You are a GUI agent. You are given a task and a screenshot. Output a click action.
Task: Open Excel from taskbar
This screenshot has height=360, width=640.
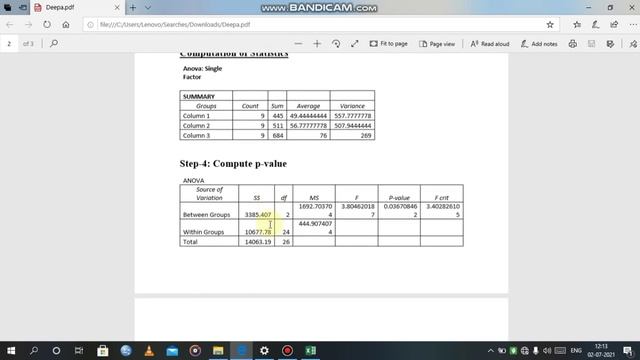point(311,351)
